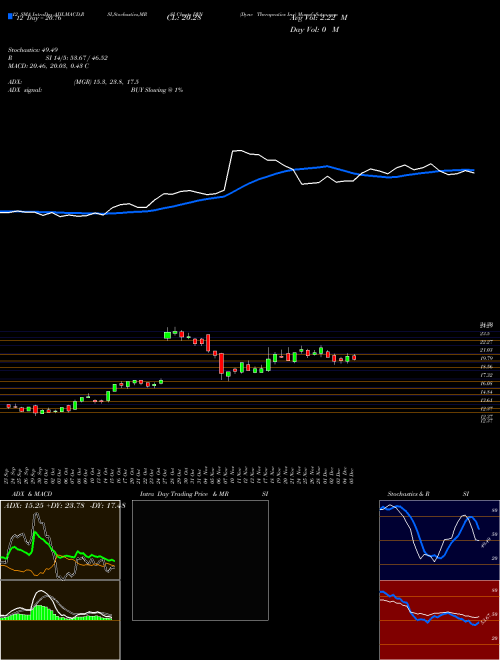
Task: Click the 'BUY Slowing @ 1%' signal text
Action: tap(157, 90)
